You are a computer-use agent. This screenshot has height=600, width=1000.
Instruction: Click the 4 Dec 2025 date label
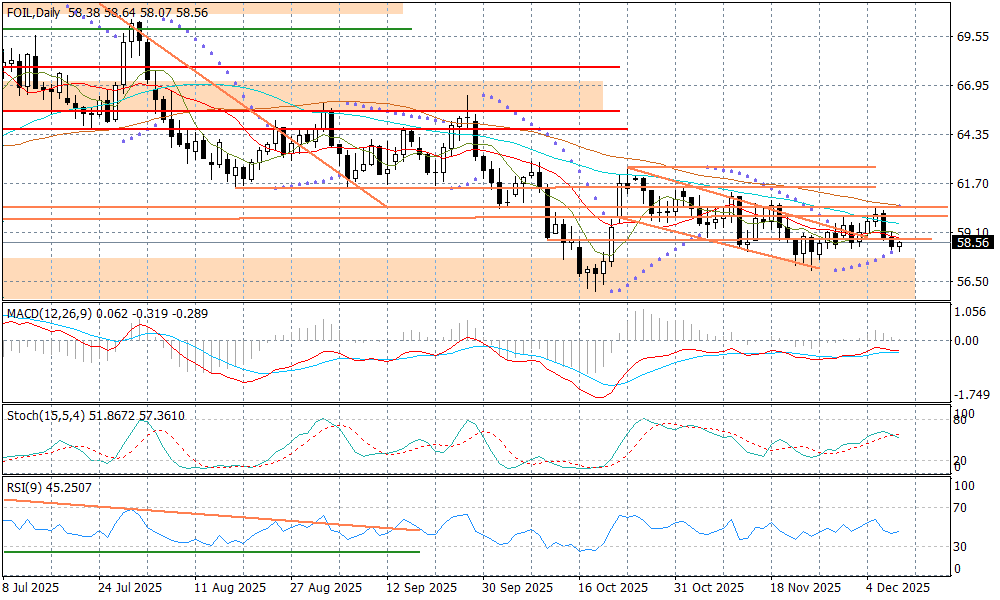point(899,587)
